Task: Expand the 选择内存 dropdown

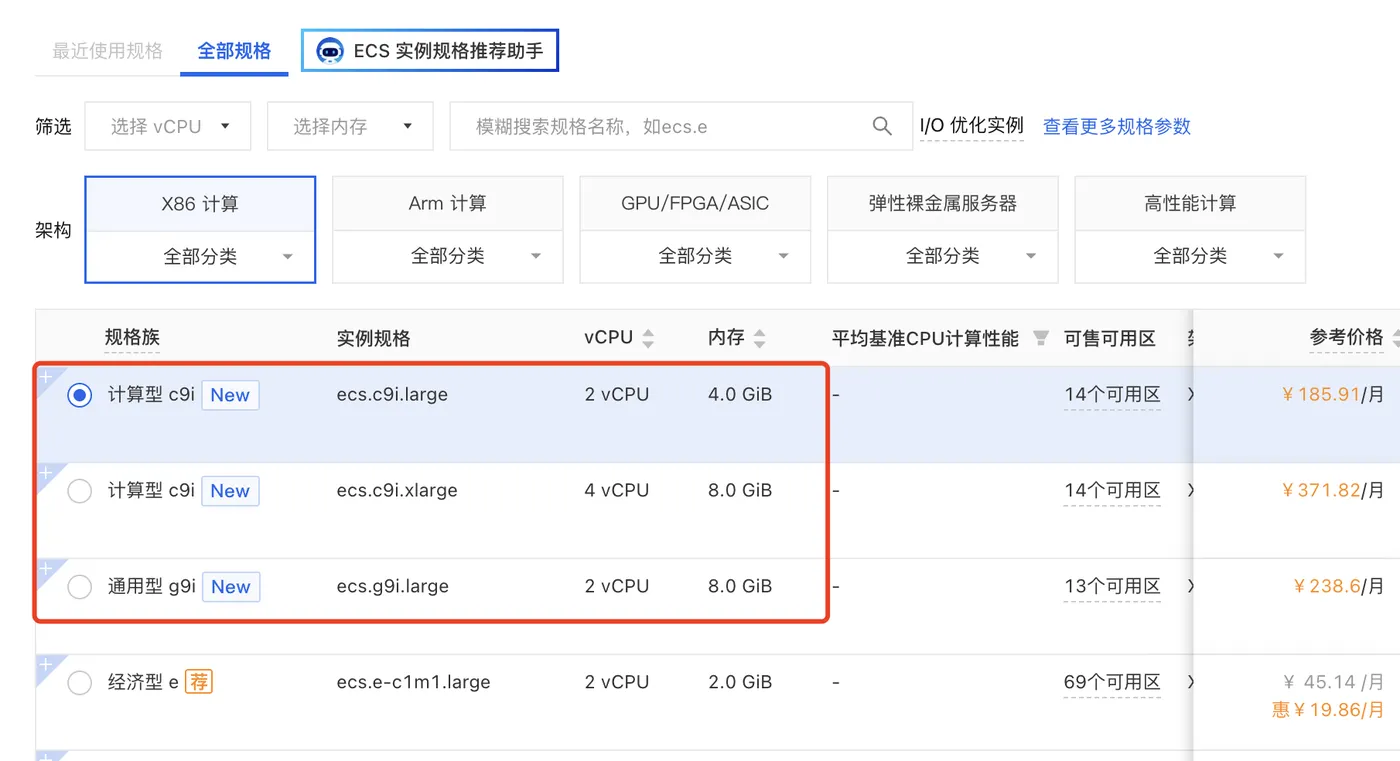Action: point(350,127)
